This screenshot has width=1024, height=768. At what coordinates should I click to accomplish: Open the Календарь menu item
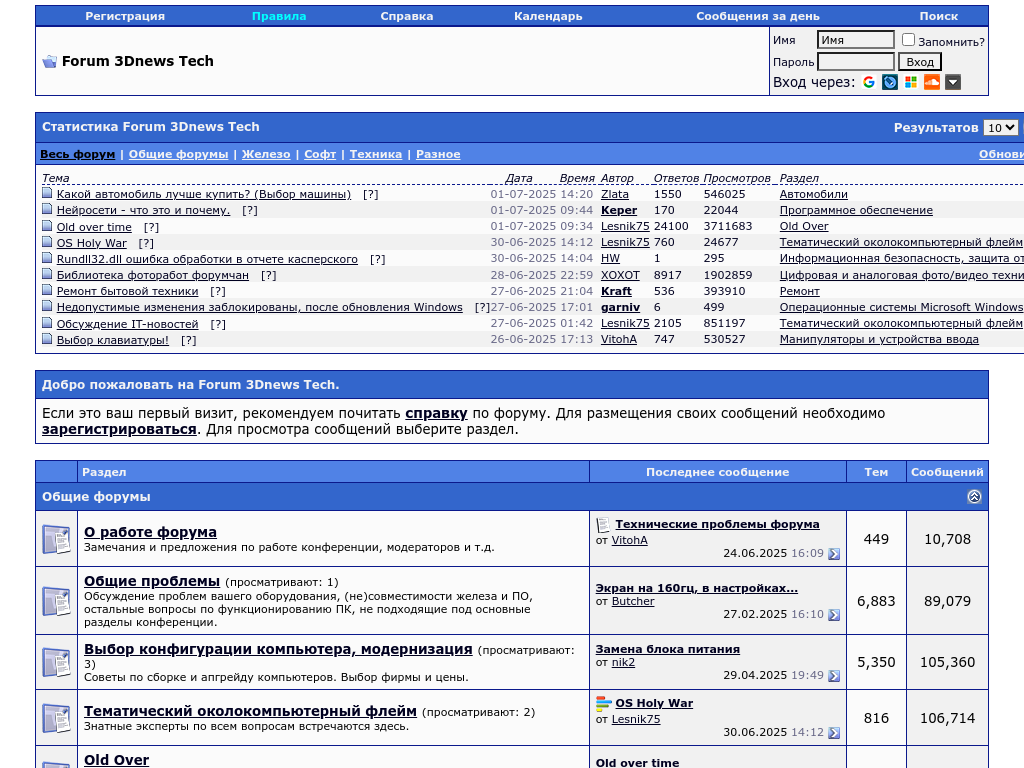click(x=548, y=16)
